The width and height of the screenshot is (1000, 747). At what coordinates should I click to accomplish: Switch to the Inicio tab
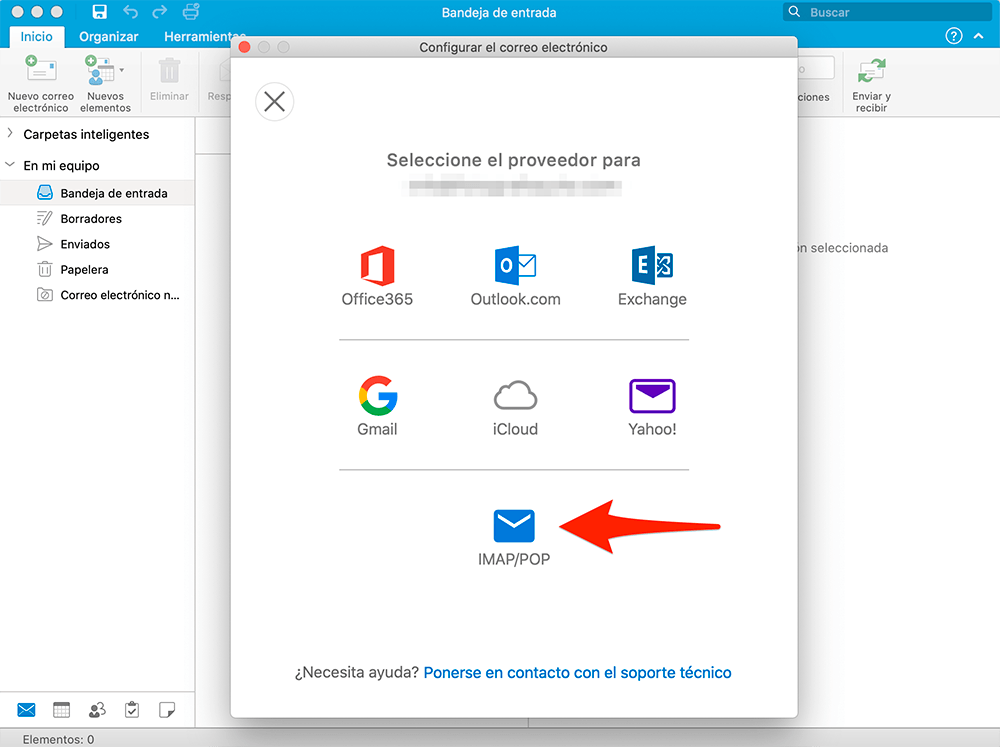pos(36,36)
